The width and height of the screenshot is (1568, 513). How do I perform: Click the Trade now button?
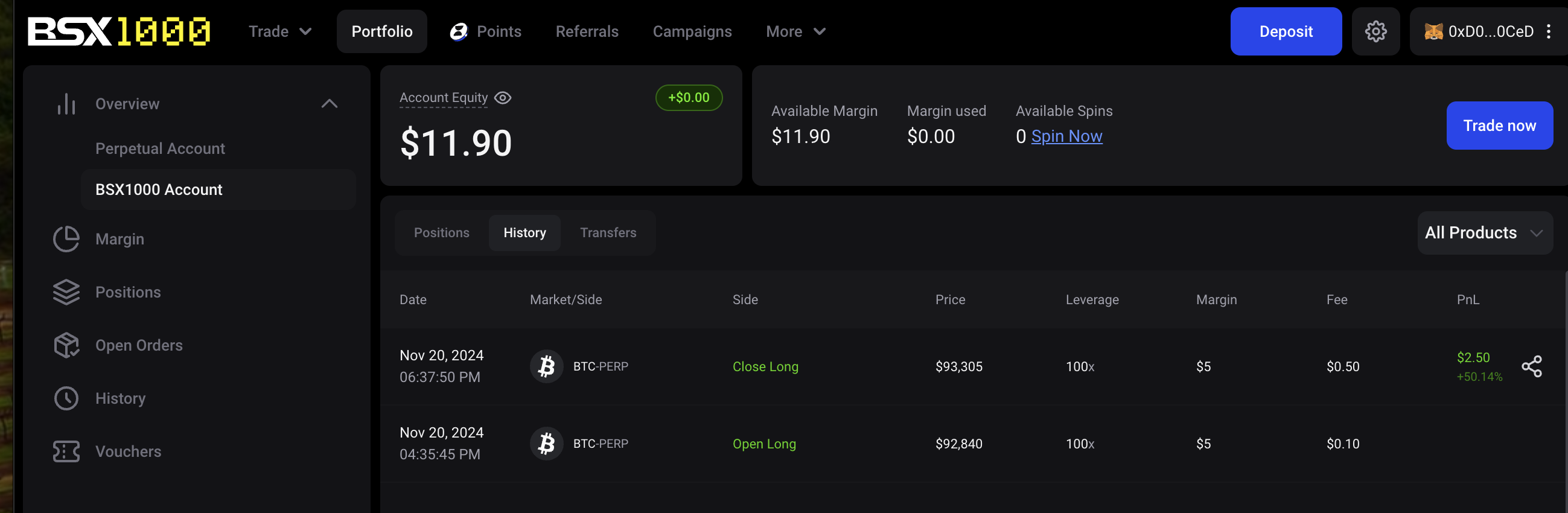[1499, 126]
